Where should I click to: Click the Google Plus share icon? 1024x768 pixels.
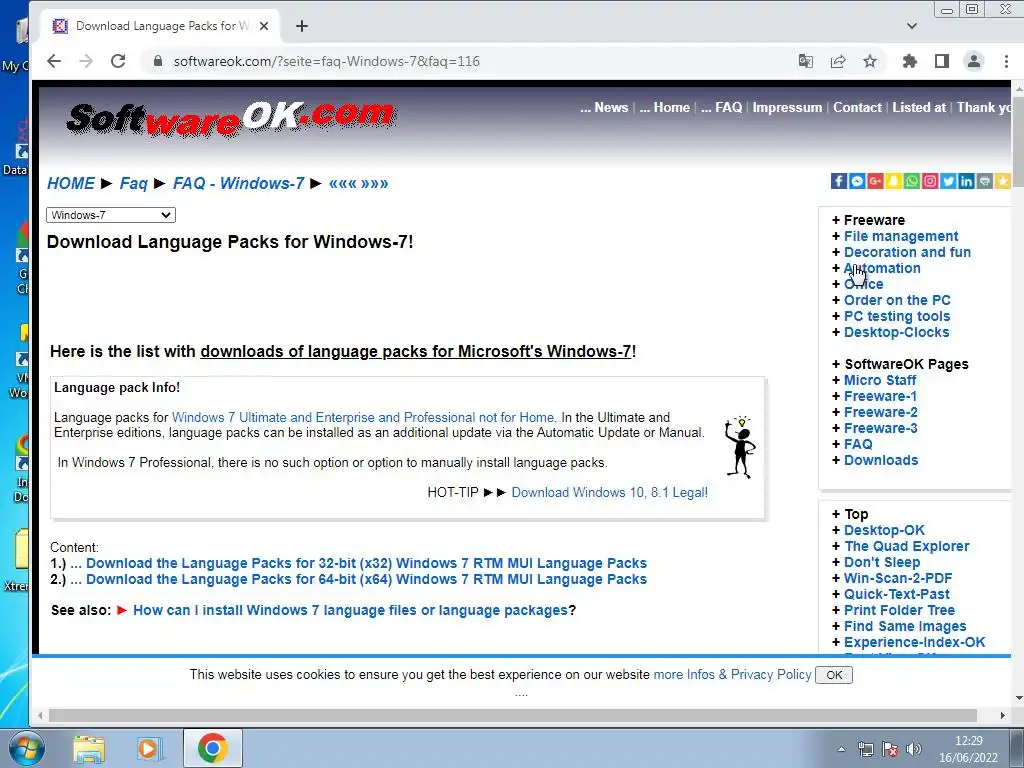pos(875,181)
